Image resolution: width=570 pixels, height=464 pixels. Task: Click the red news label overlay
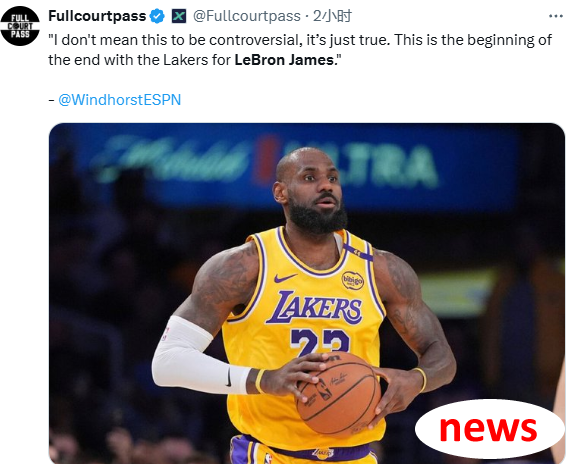488,429
